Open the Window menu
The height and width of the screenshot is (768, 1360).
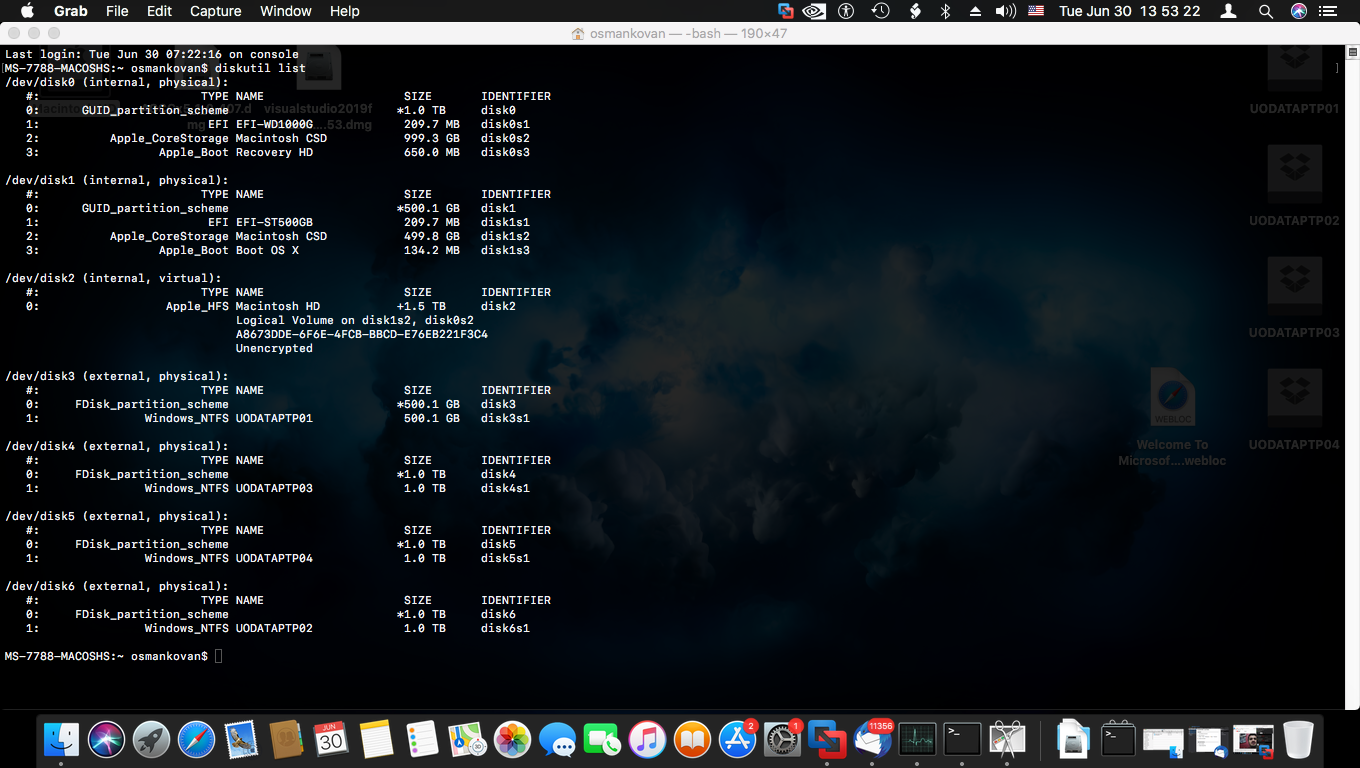(x=285, y=11)
